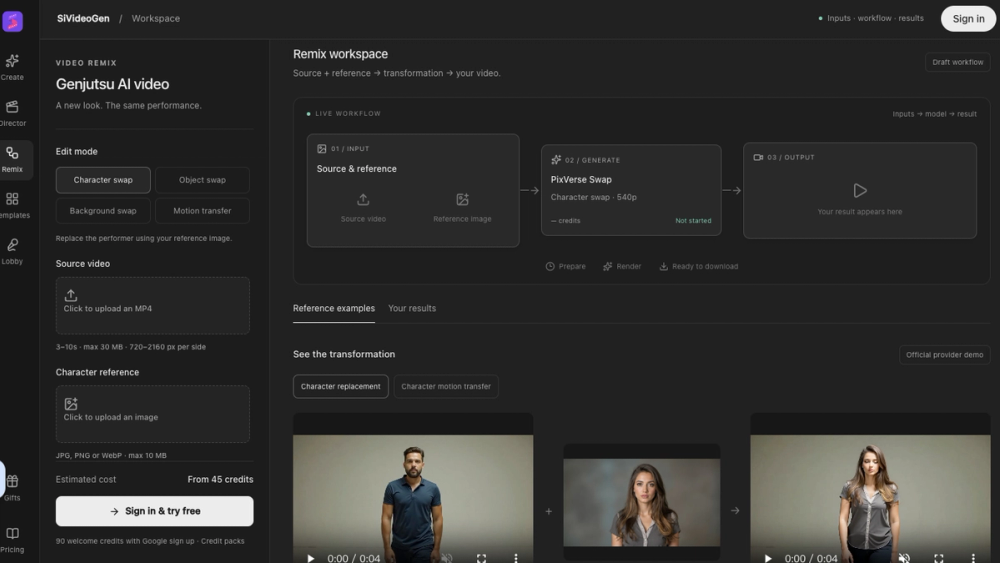Select Motion transfer edit mode
The height and width of the screenshot is (563, 1000).
202,210
